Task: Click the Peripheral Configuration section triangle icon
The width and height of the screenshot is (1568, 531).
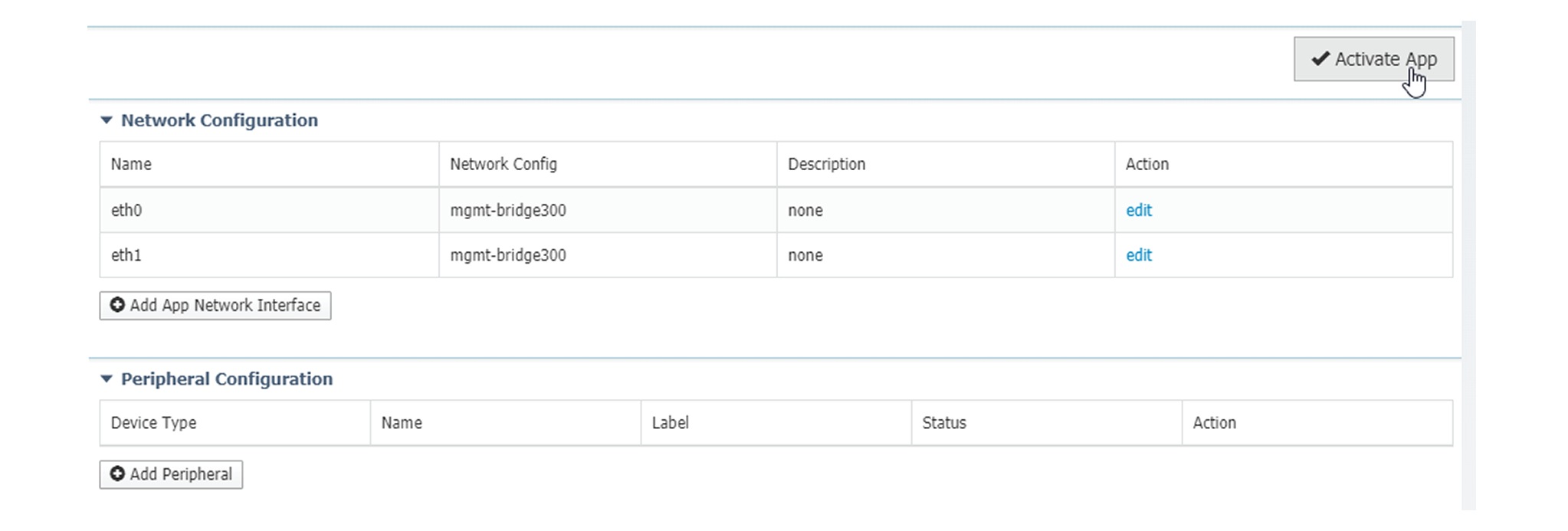Action: [107, 379]
